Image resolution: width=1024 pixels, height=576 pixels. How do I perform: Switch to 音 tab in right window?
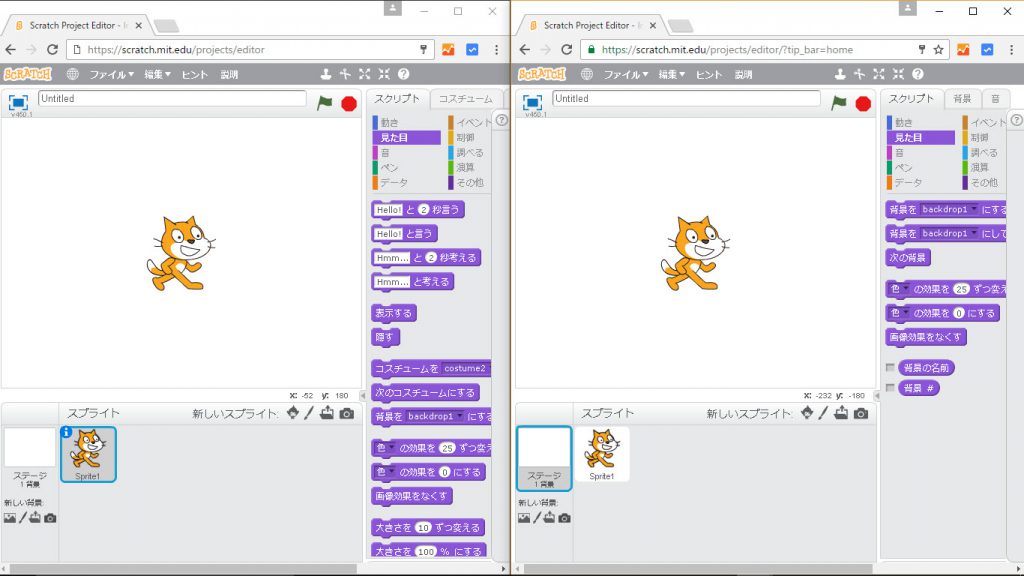pyautogui.click(x=995, y=99)
